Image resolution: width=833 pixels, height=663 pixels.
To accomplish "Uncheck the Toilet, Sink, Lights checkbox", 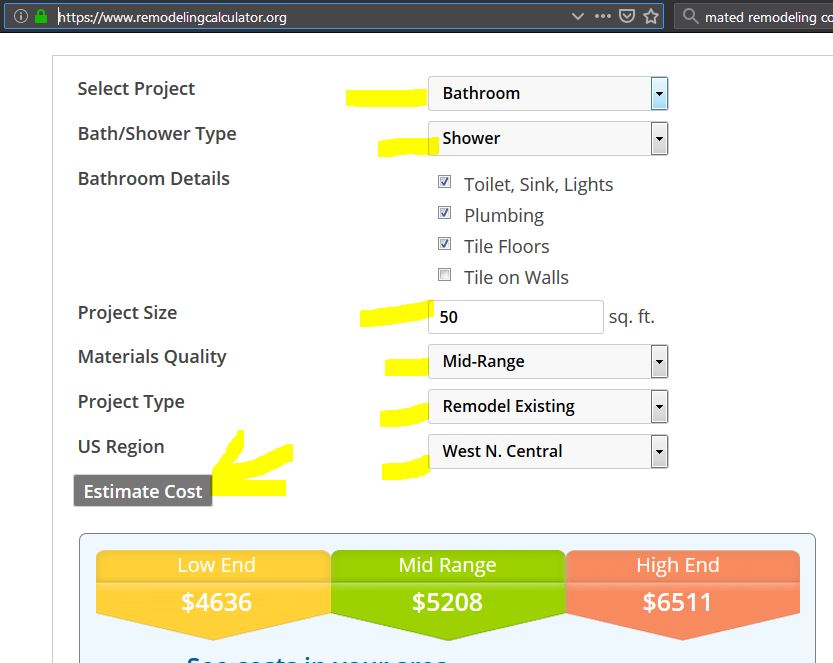I will point(445,182).
